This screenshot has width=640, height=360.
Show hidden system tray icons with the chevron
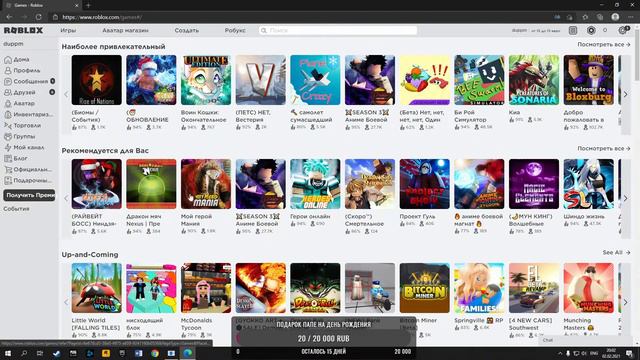click(x=560, y=353)
